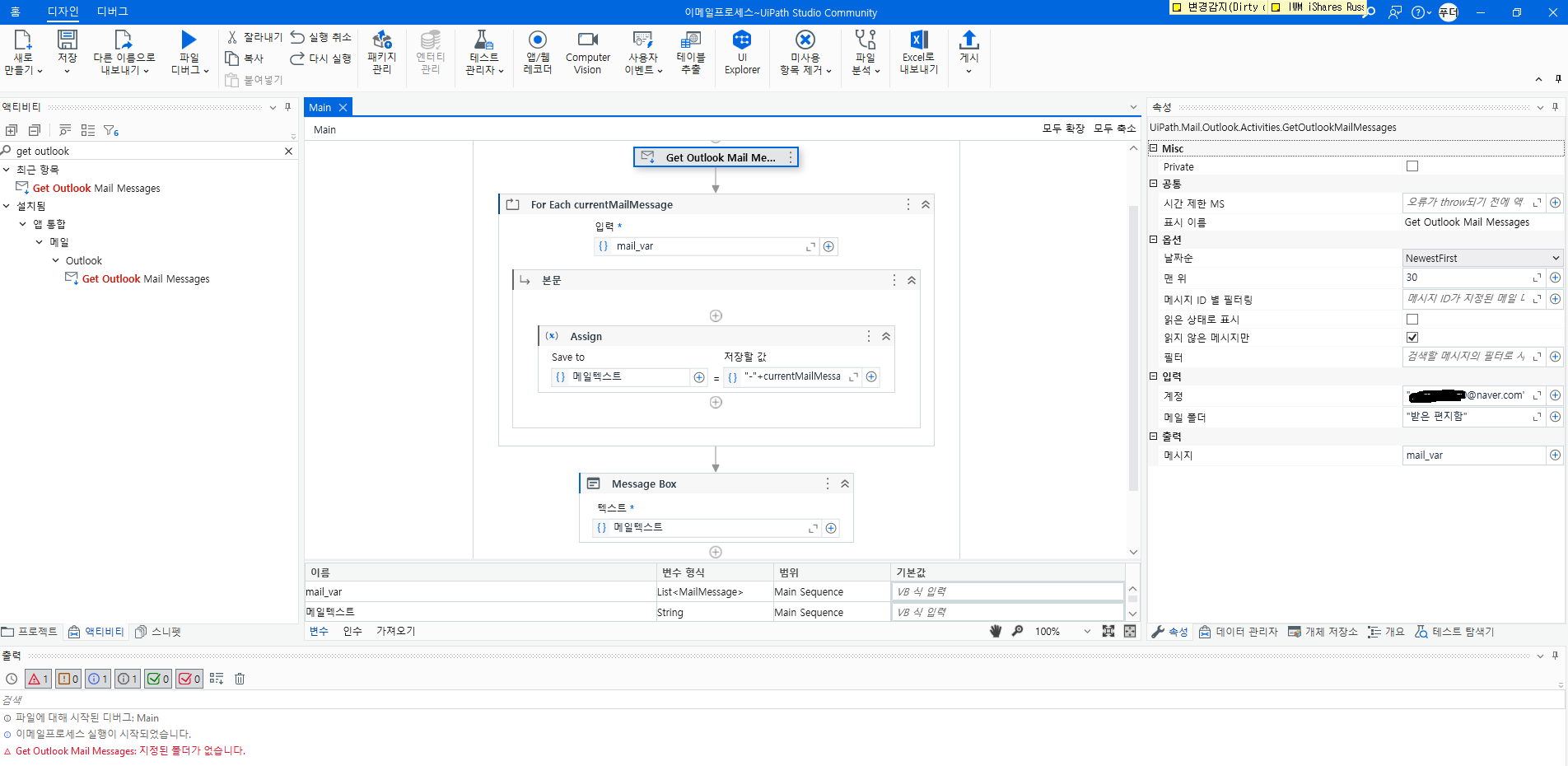This screenshot has height=766, width=1568.
Task: Uncheck Only unread messages checkbox
Action: coord(1412,338)
